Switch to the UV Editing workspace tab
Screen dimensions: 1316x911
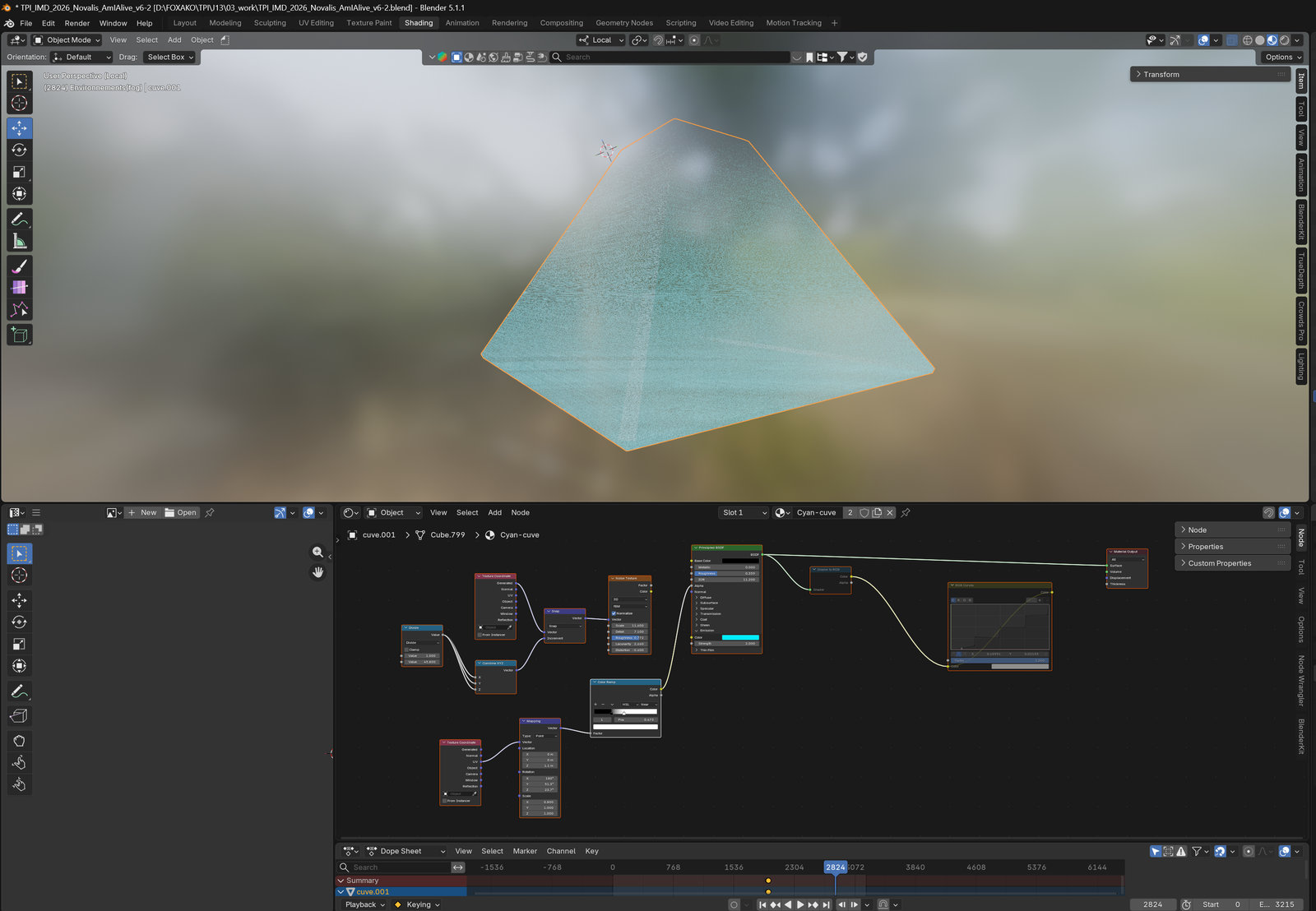(x=316, y=23)
